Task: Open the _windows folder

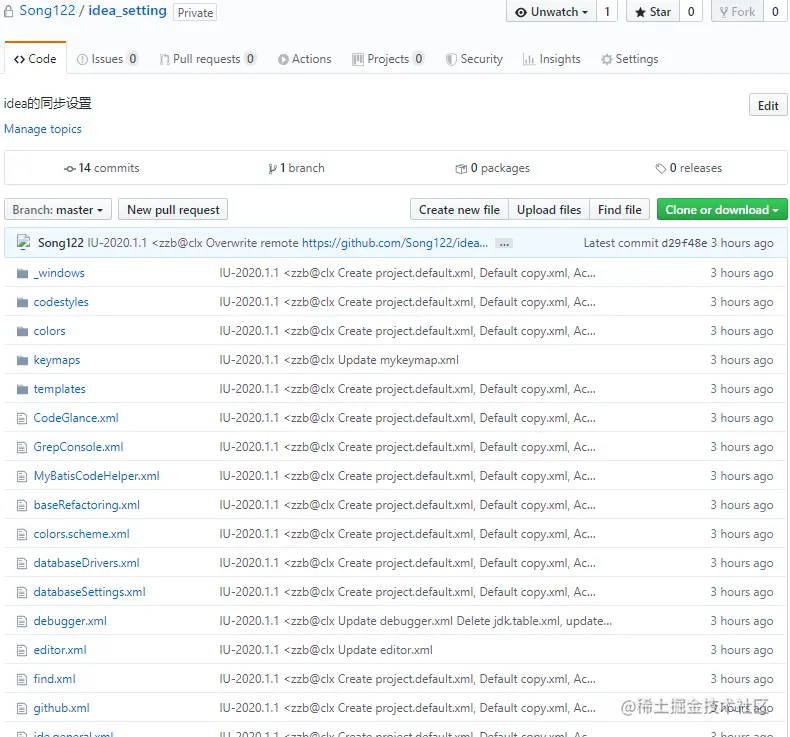Action: point(59,273)
